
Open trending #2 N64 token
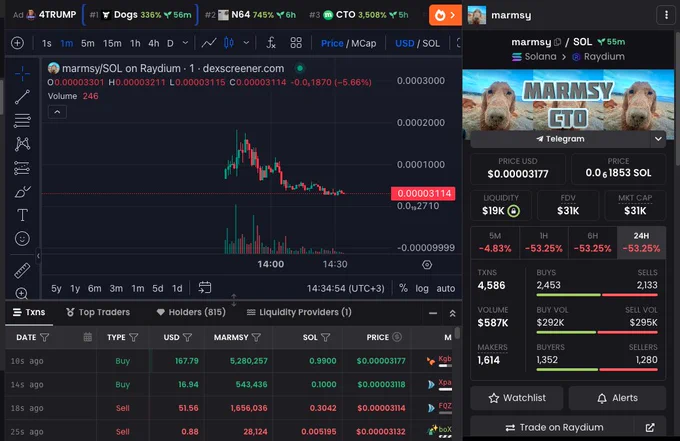pyautogui.click(x=250, y=15)
